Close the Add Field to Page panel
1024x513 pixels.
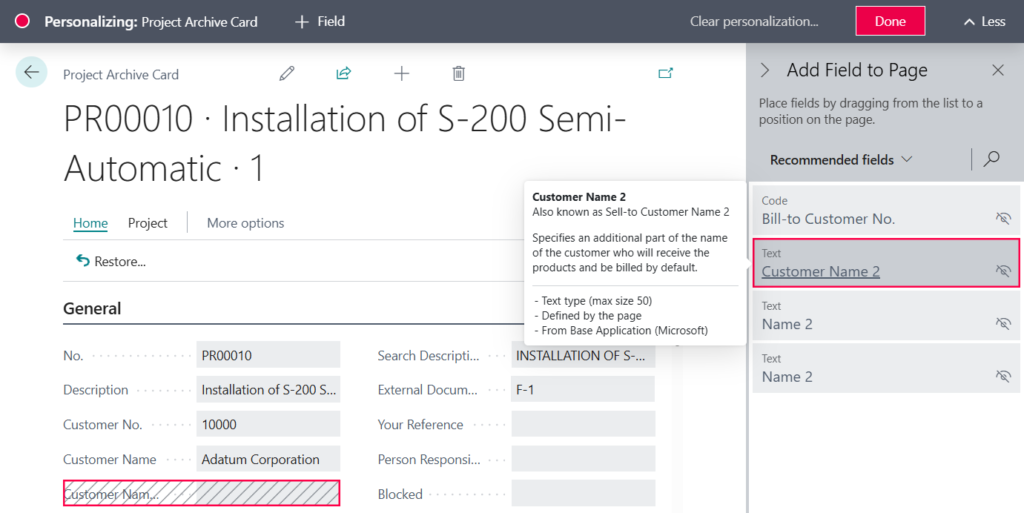(x=997, y=70)
